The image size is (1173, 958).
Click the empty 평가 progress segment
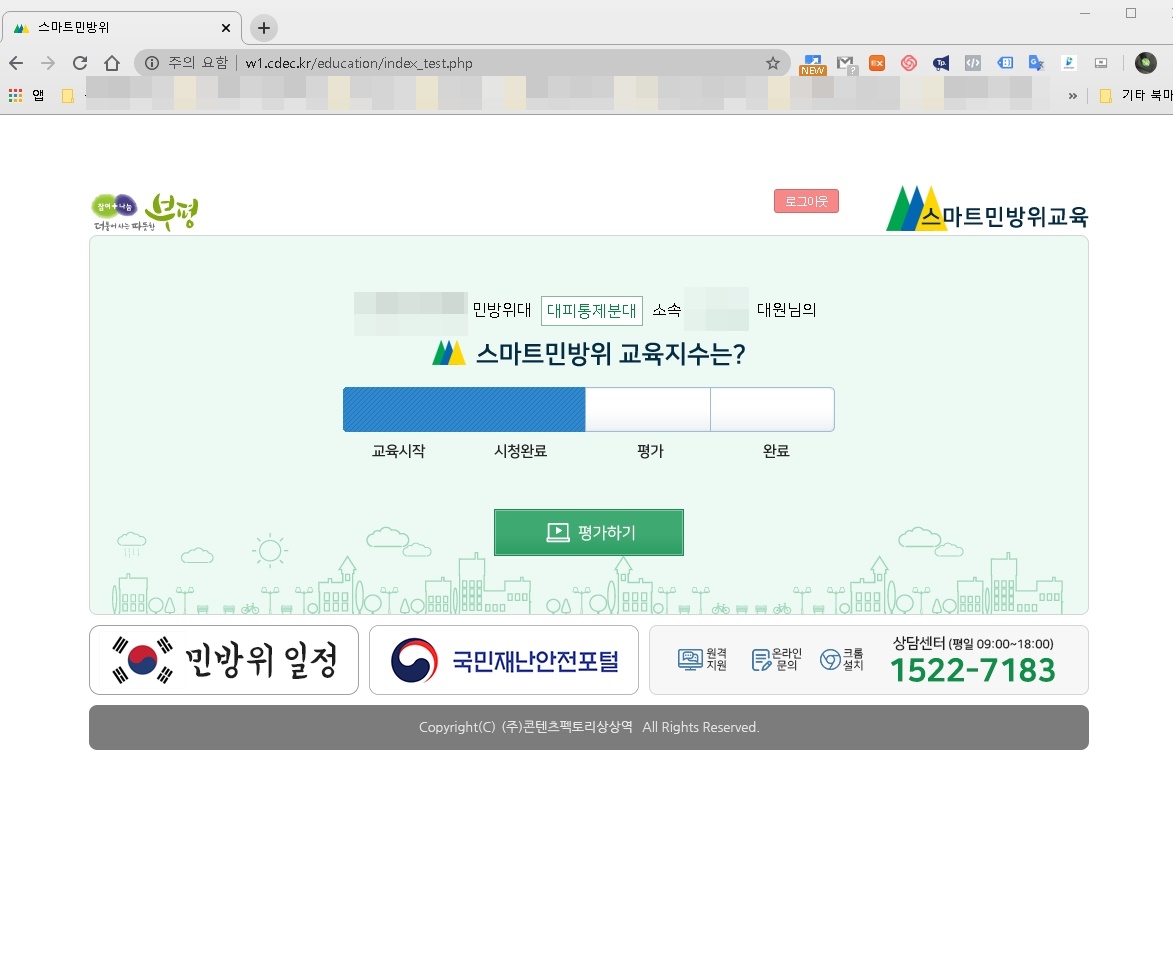[648, 410]
